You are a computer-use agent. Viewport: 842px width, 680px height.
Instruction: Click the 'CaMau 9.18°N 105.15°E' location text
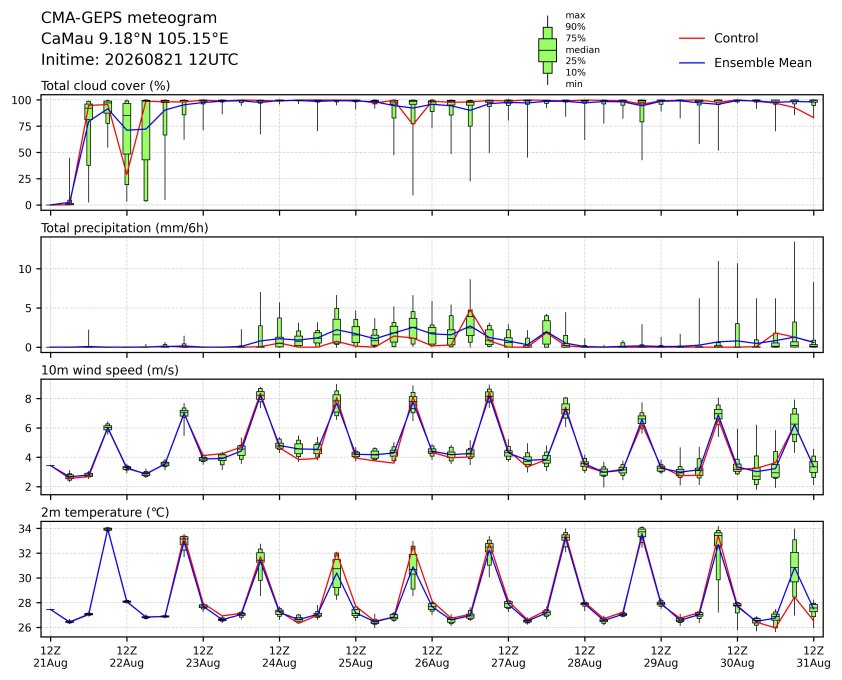[x=135, y=39]
